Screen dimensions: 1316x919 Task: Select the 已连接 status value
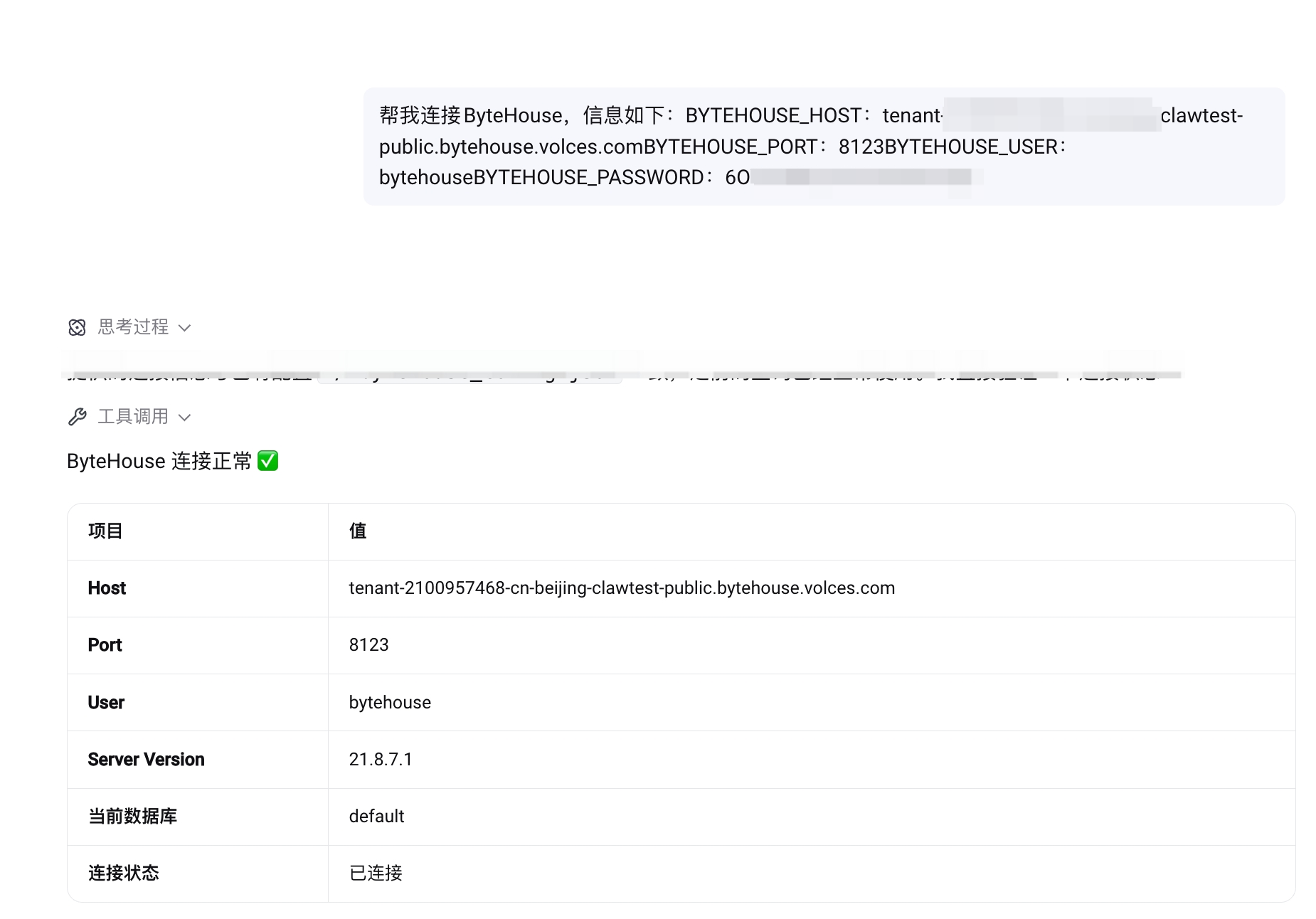(376, 873)
